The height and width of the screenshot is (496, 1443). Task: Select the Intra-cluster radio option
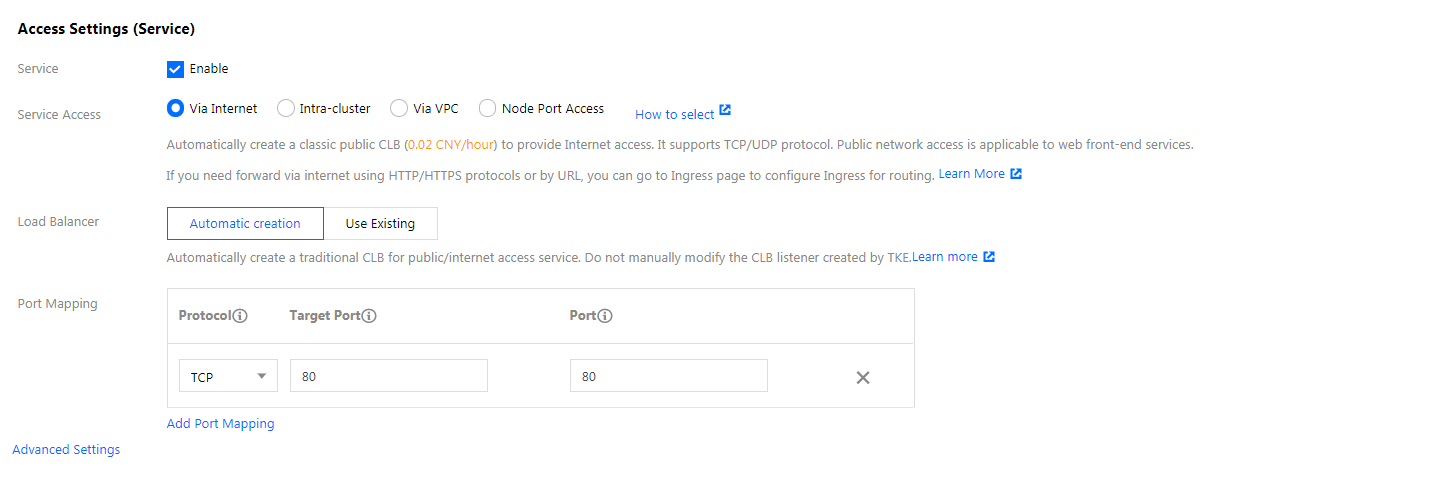(285, 108)
